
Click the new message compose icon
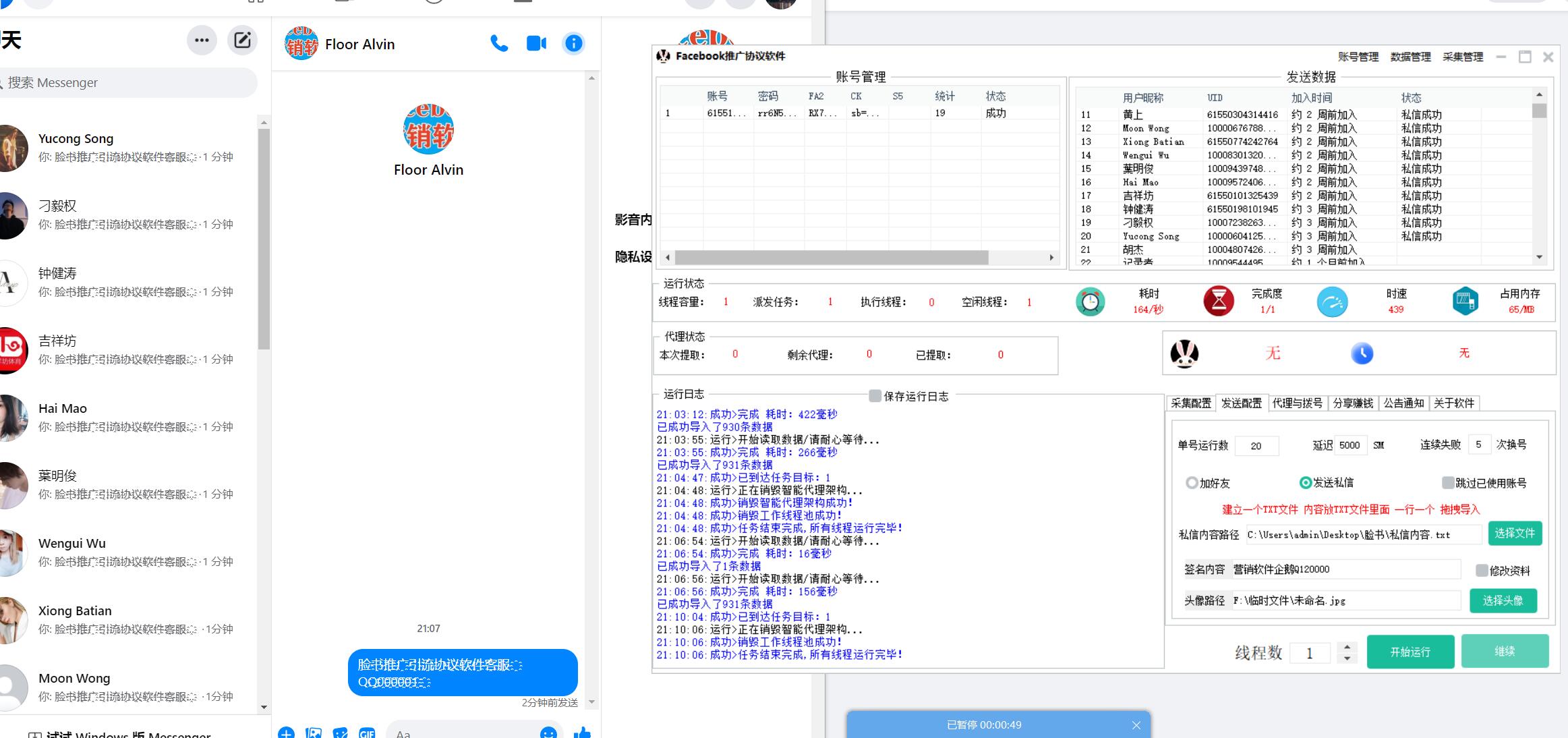(242, 40)
